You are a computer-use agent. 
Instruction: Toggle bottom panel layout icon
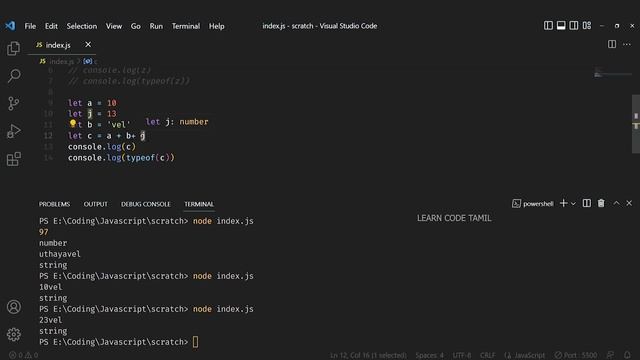[561, 26]
